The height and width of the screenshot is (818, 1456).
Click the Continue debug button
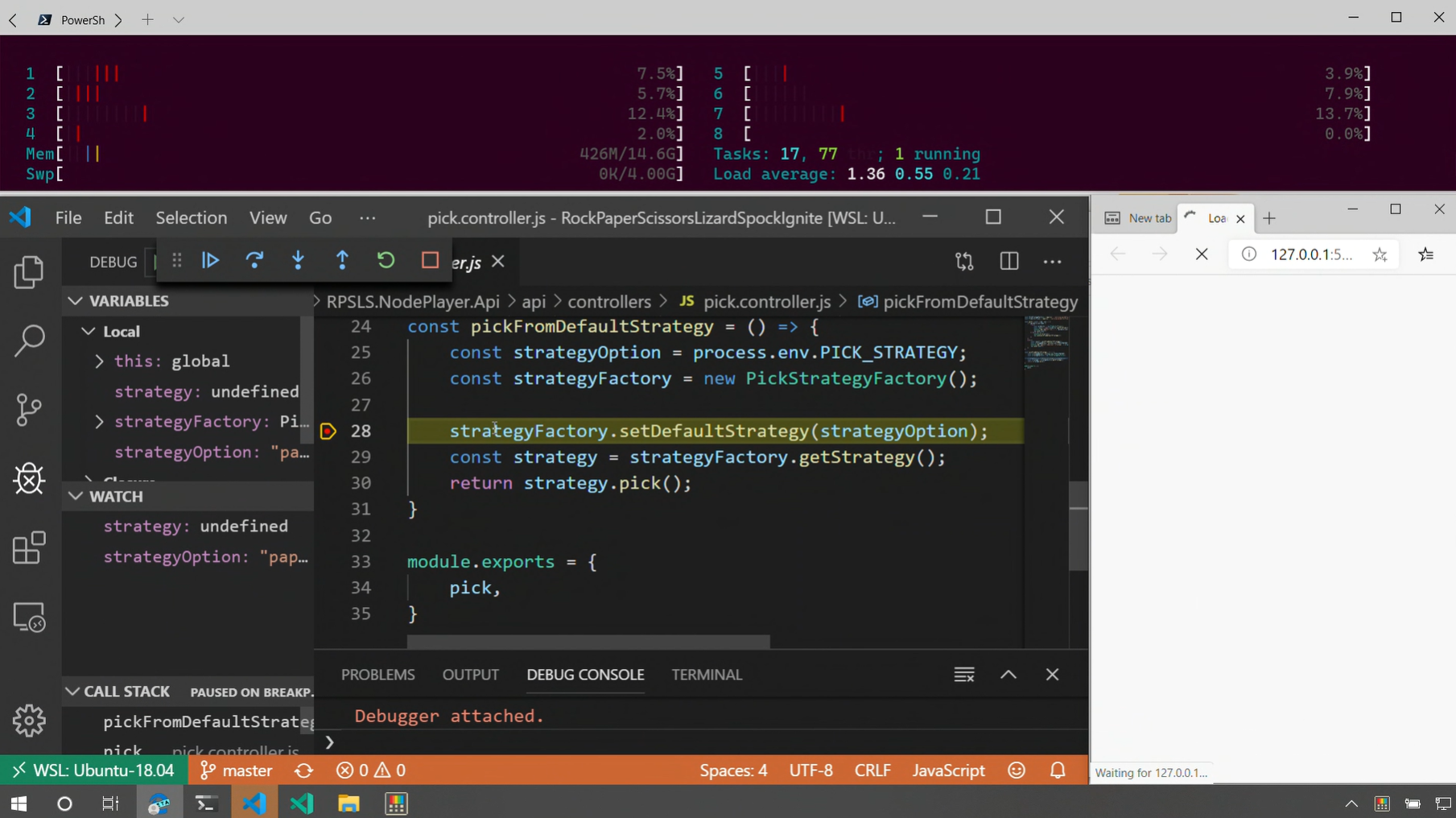(211, 260)
